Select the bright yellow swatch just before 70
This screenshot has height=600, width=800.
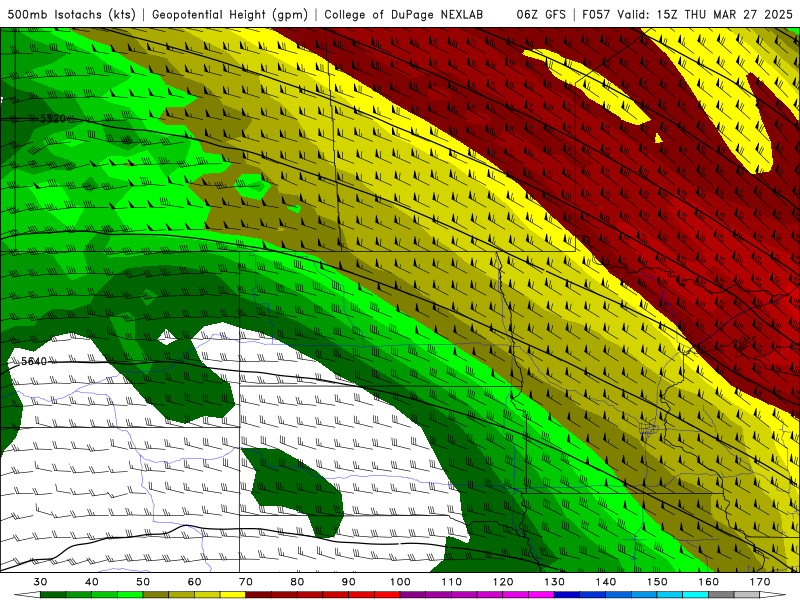(233, 594)
